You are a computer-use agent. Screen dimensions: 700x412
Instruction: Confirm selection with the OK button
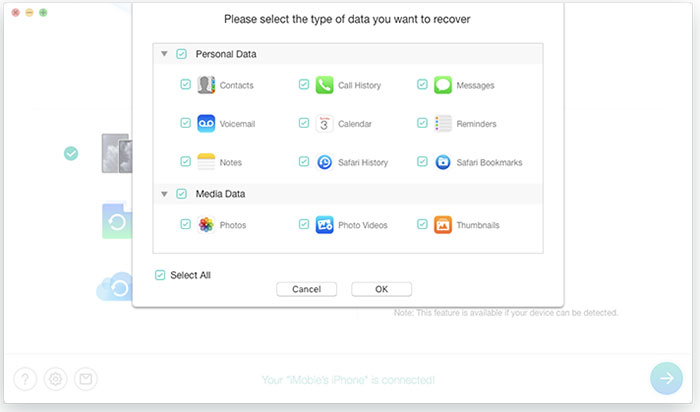click(x=381, y=289)
